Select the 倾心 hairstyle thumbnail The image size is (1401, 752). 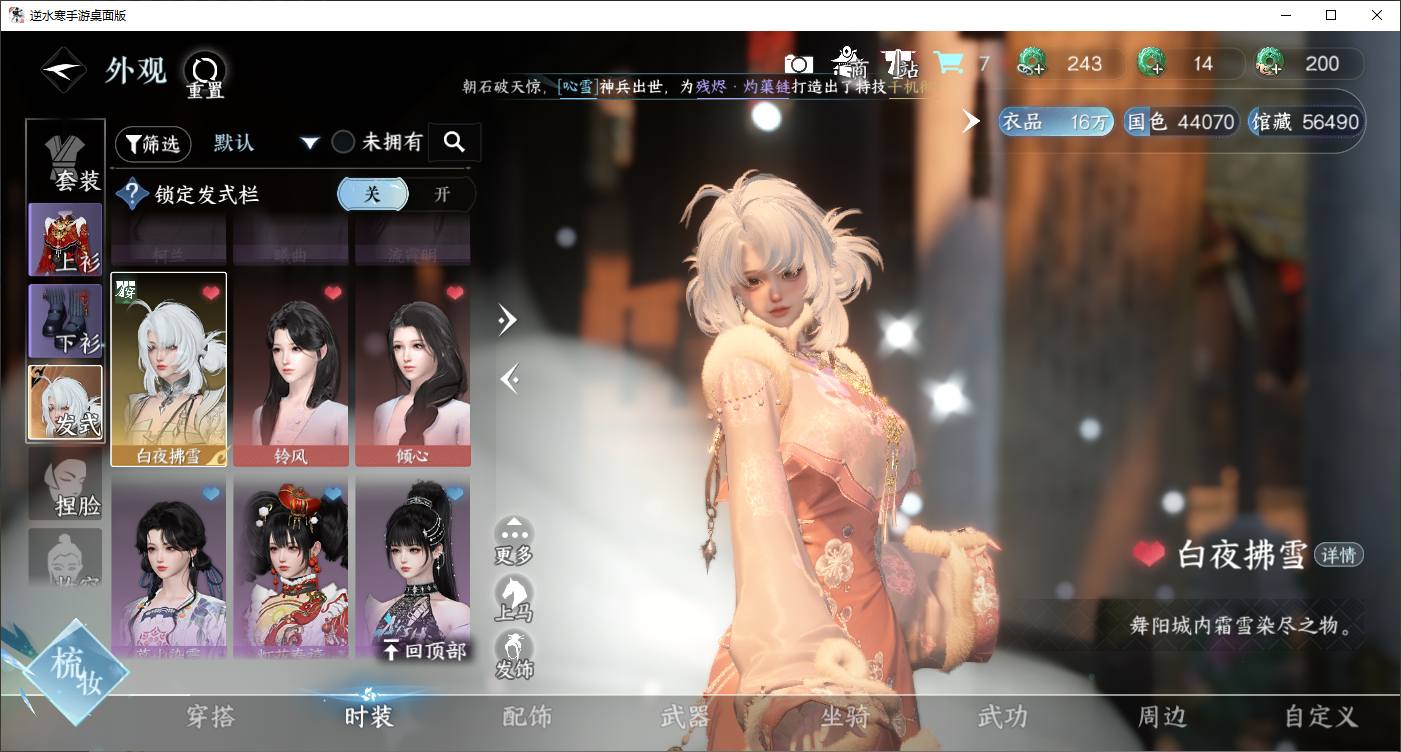413,369
